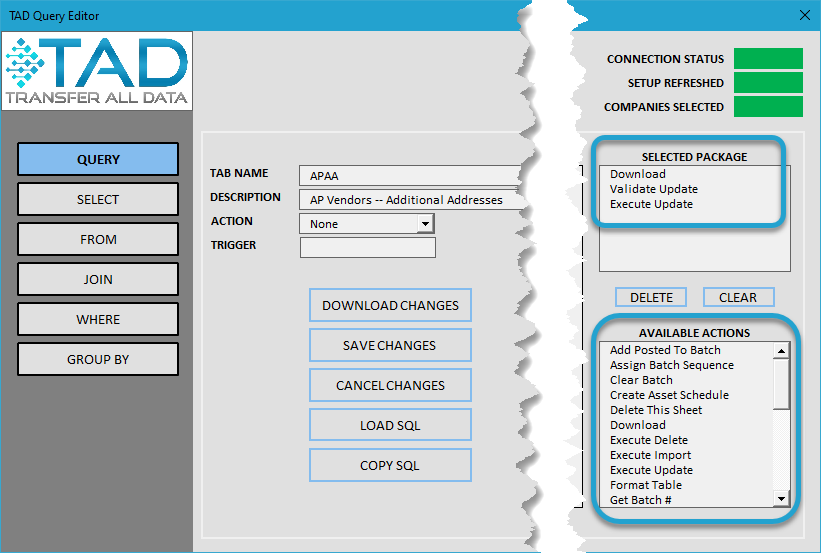Screen dimensions: 821x553
Task: Switch to the FROM section
Action: tap(98, 239)
